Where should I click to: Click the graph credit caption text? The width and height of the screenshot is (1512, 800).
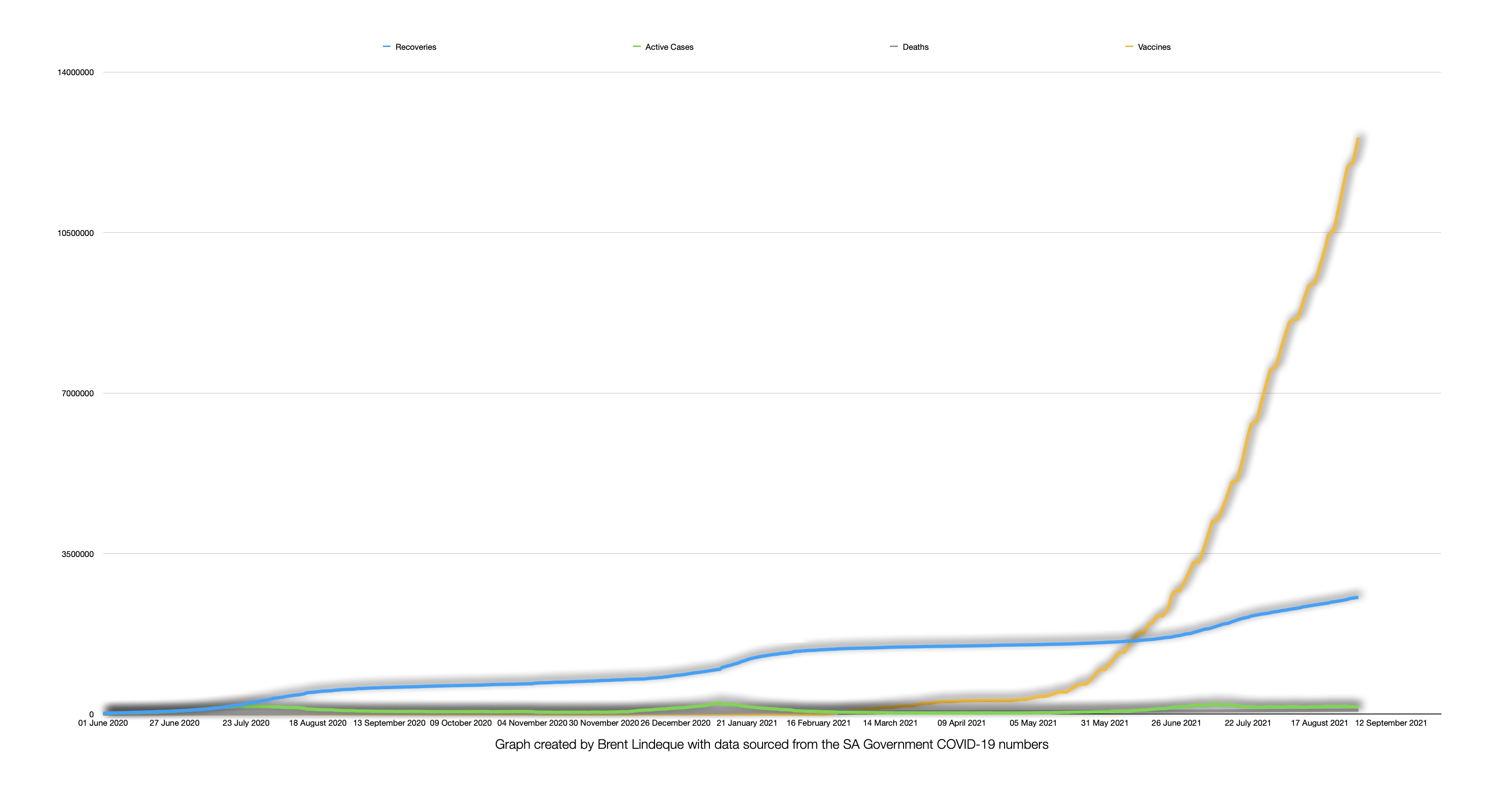click(x=771, y=745)
